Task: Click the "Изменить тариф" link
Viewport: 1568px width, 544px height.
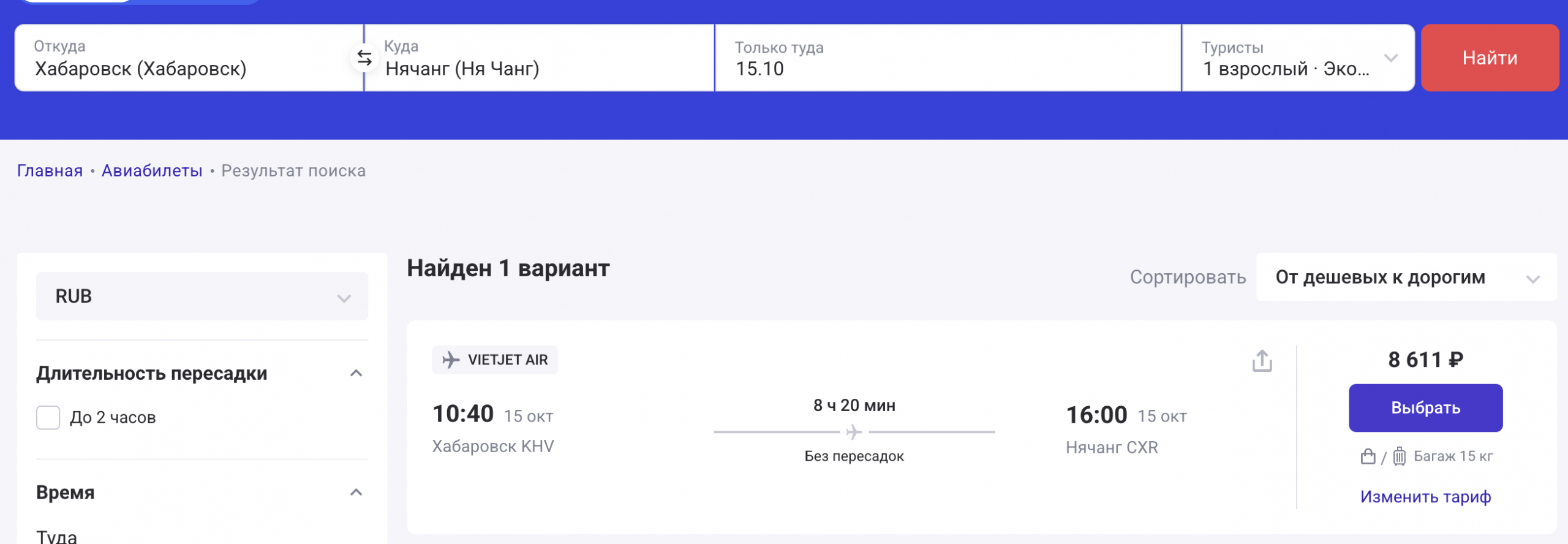Action: [x=1425, y=497]
